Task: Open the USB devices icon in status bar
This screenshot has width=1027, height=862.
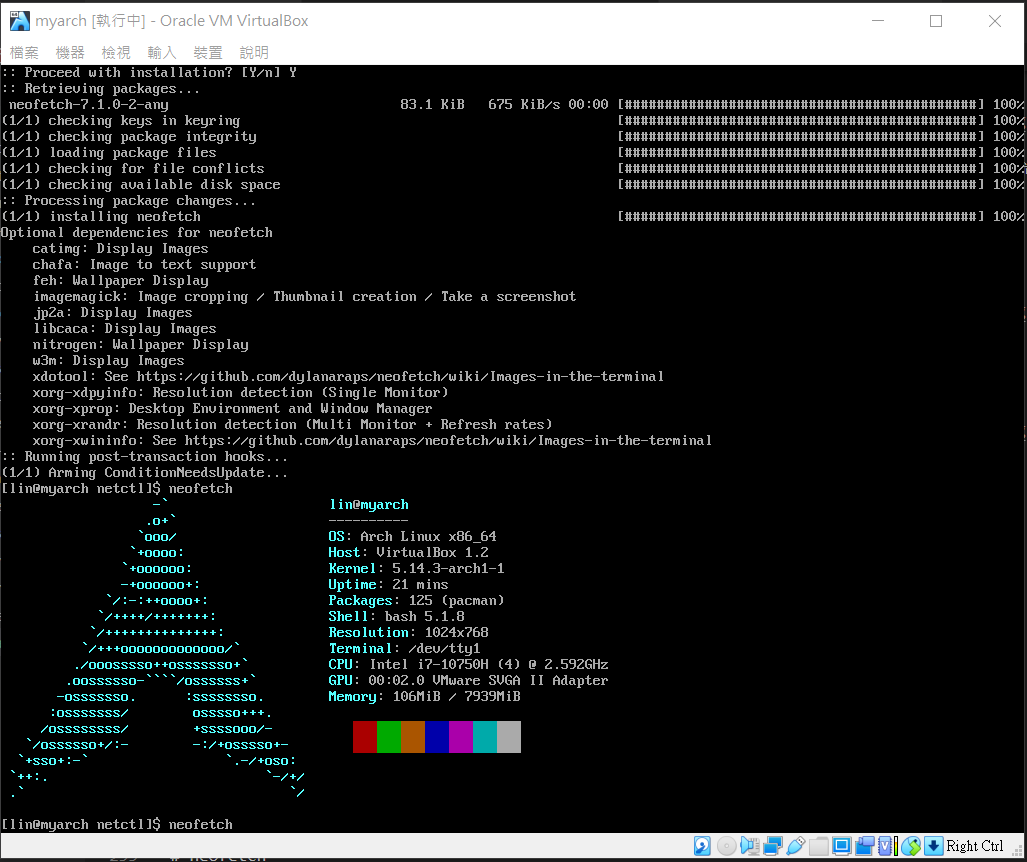Action: (796, 846)
